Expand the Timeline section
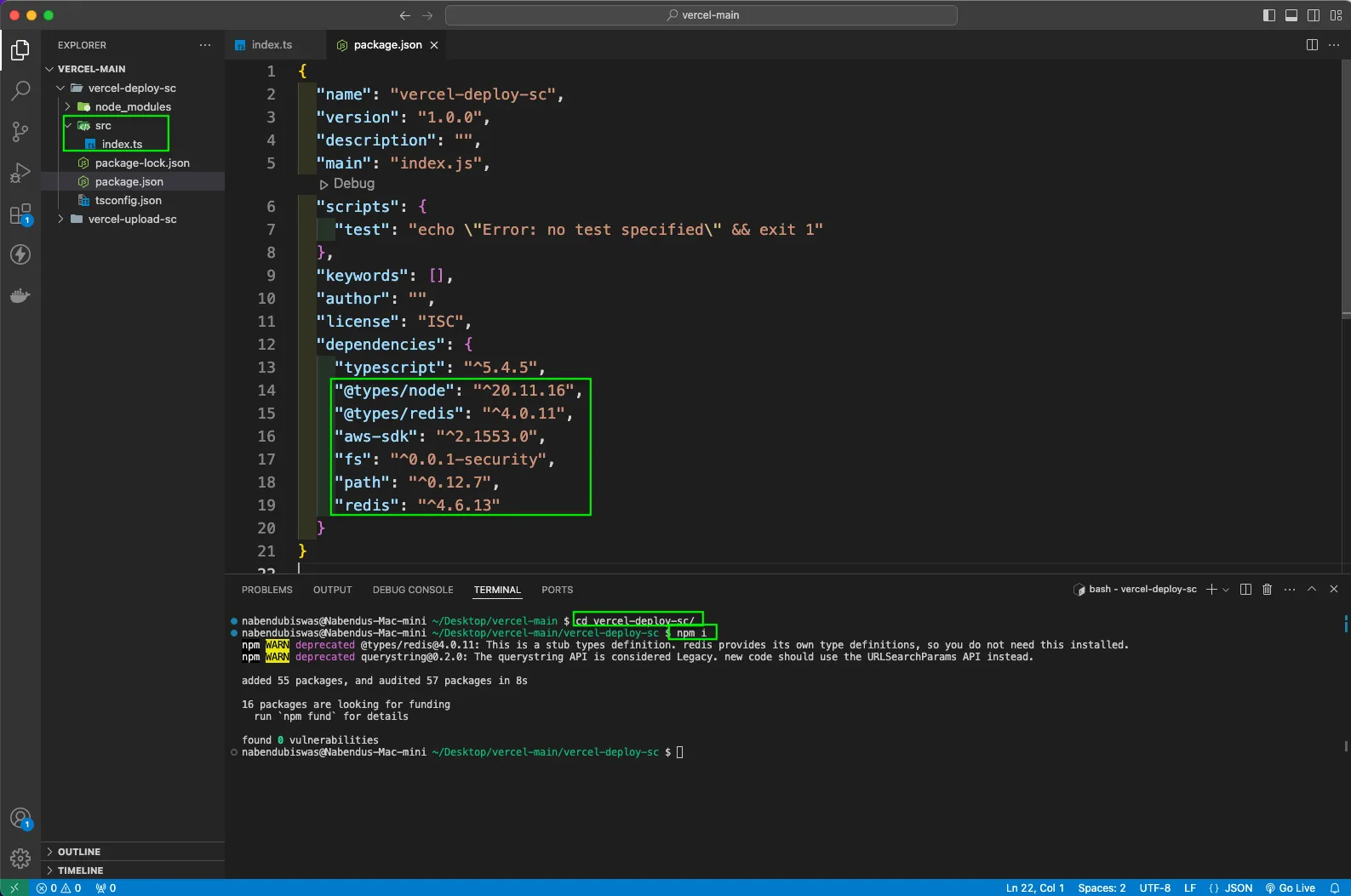Image resolution: width=1351 pixels, height=896 pixels. (x=133, y=870)
